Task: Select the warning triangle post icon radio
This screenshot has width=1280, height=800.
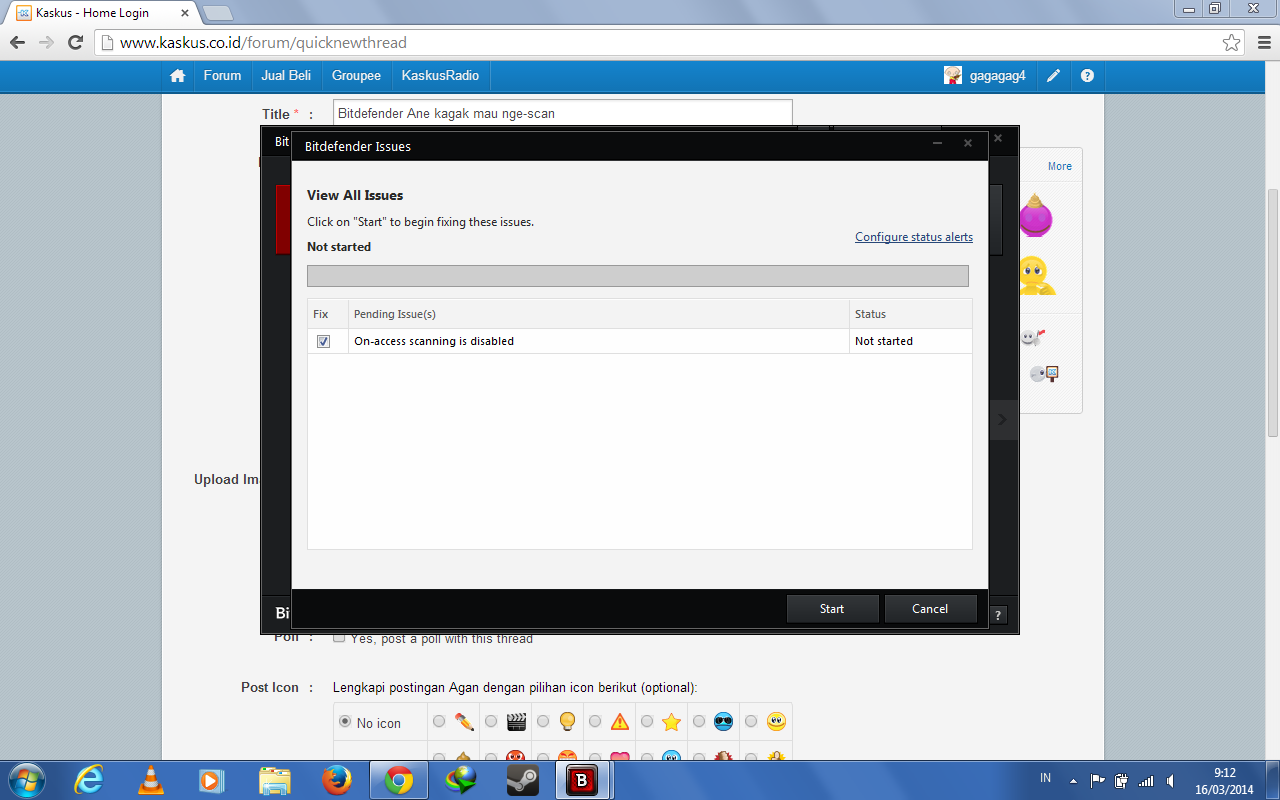Action: click(595, 722)
